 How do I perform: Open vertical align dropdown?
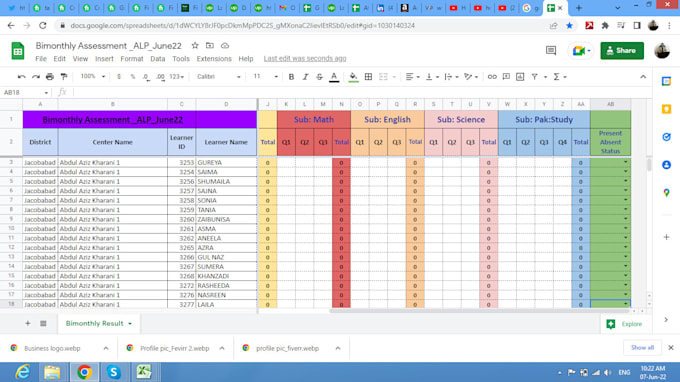pyautogui.click(x=432, y=77)
